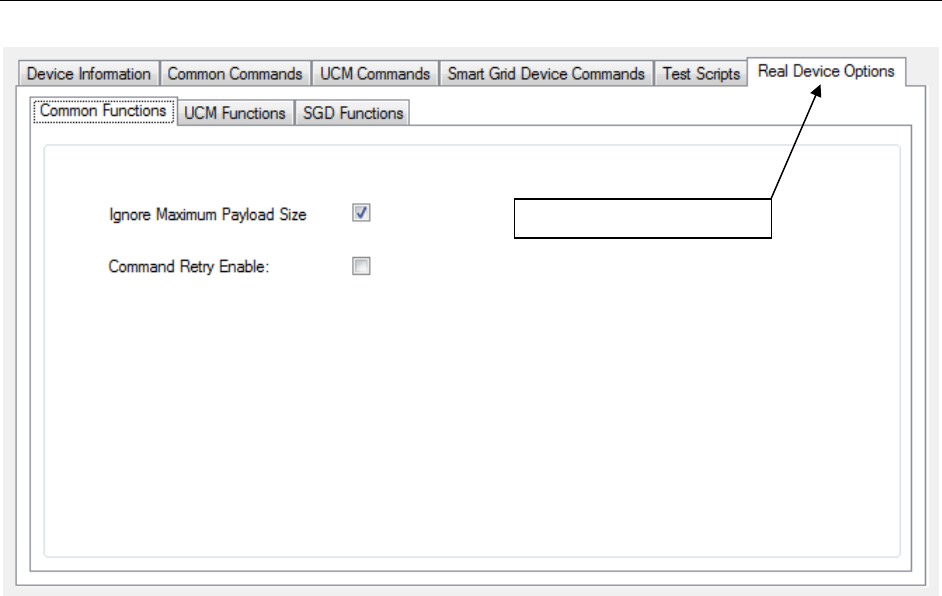Go to Smart Grid Device Commands tab

546,74
